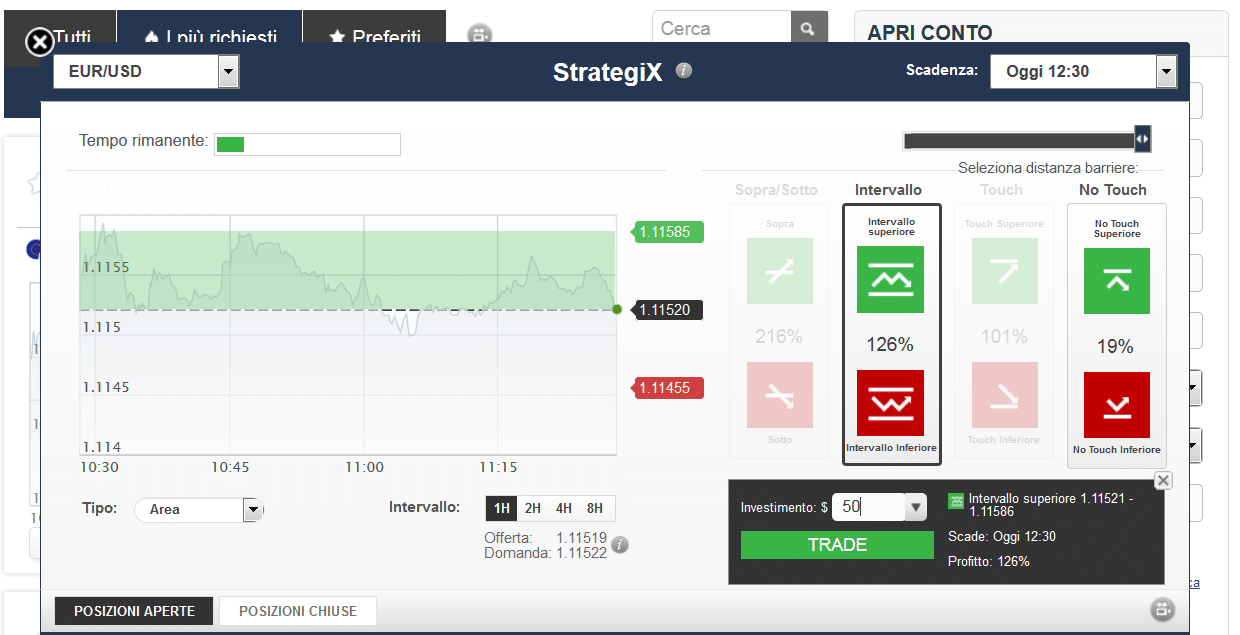This screenshot has width=1240, height=635.
Task: Click the info icon beside Offerta/Domanda prices
Action: [620, 545]
